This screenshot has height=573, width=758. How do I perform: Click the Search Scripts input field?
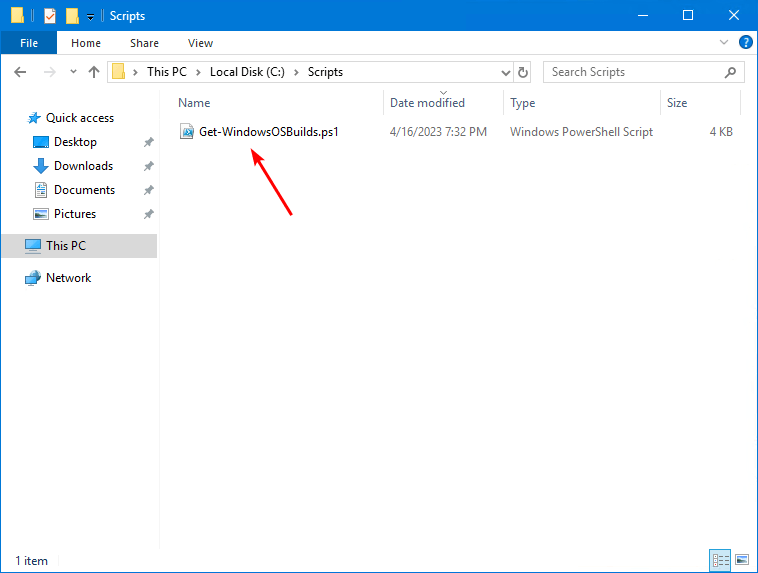coord(633,72)
